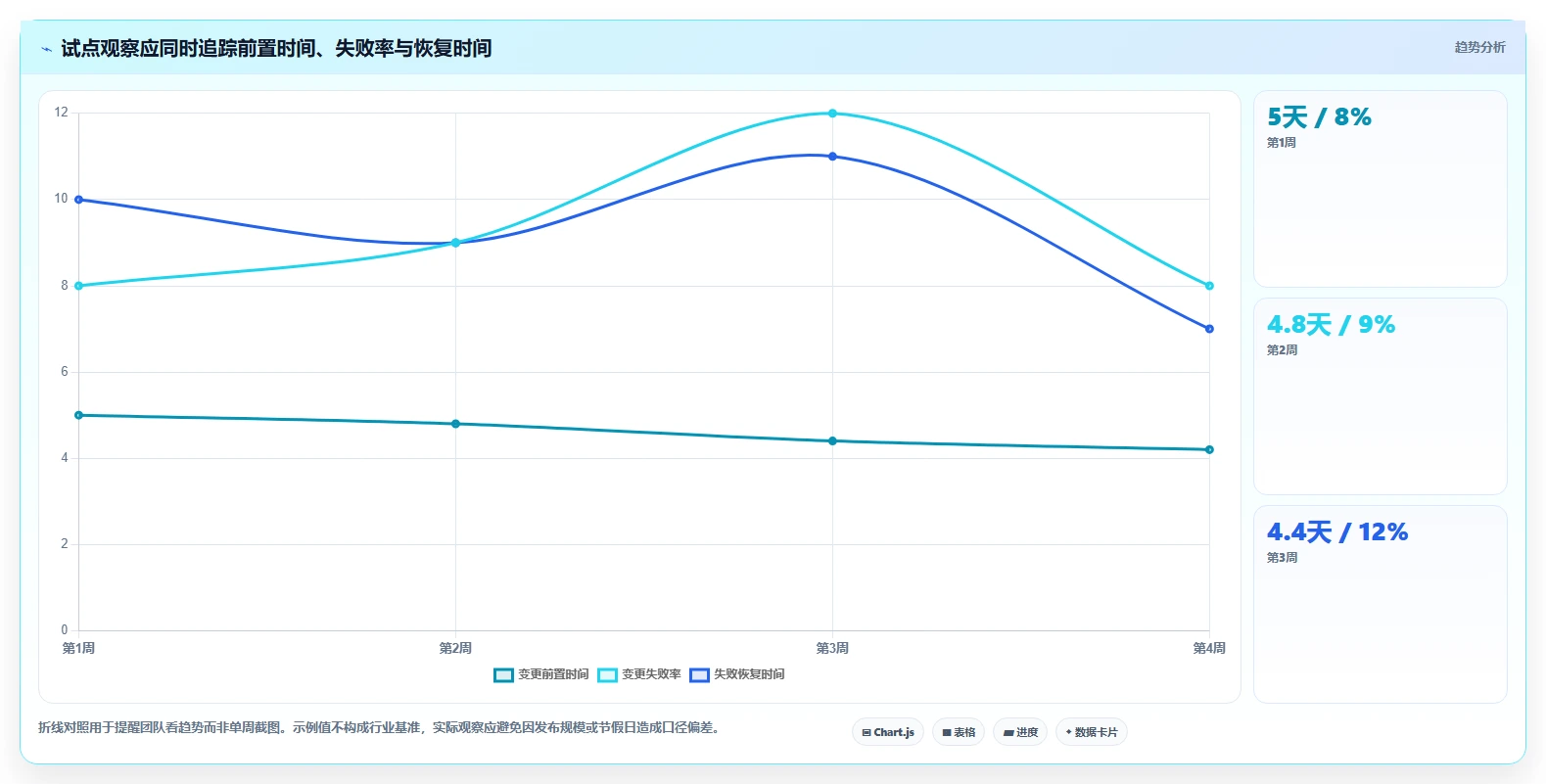Click the Chart.js tag chip
This screenshot has height=784, width=1546.
coord(888,732)
